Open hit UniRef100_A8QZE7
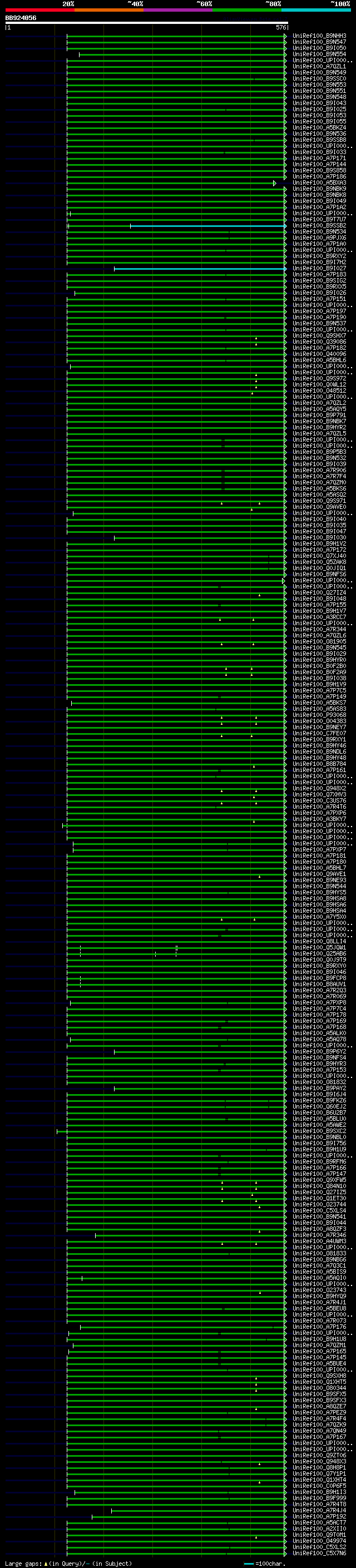 click(x=319, y=1407)
